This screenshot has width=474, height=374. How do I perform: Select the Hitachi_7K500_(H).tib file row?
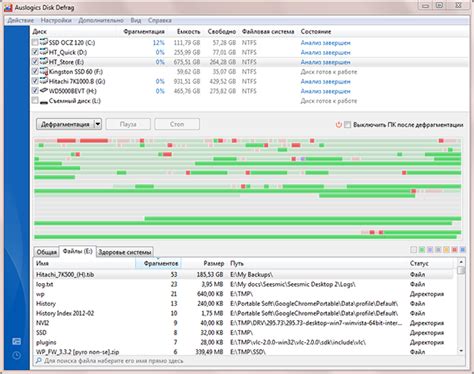[243, 275]
